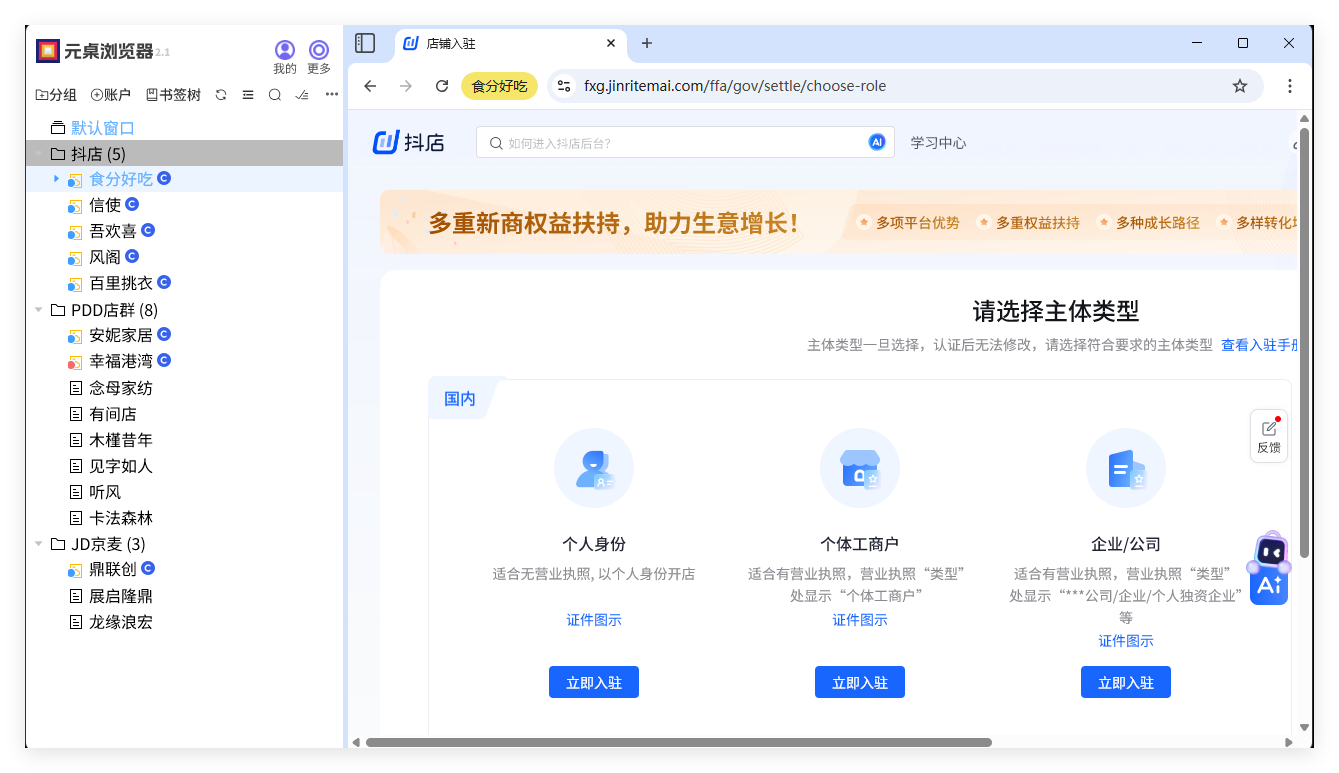Click the site settings icon in the address bar

564,86
